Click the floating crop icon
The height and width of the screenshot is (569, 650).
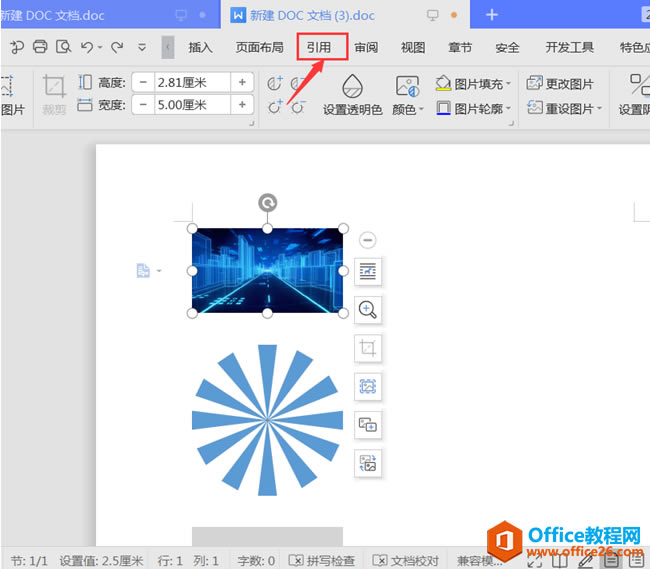(368, 348)
